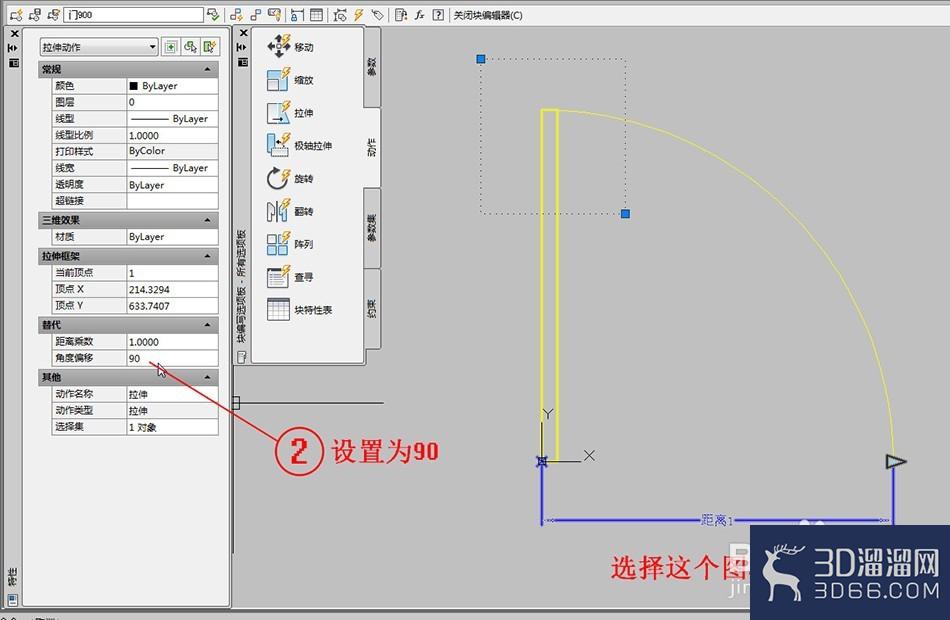Open the 线型 ByLayer value
Image resolution: width=950 pixels, height=620 pixels.
click(172, 119)
